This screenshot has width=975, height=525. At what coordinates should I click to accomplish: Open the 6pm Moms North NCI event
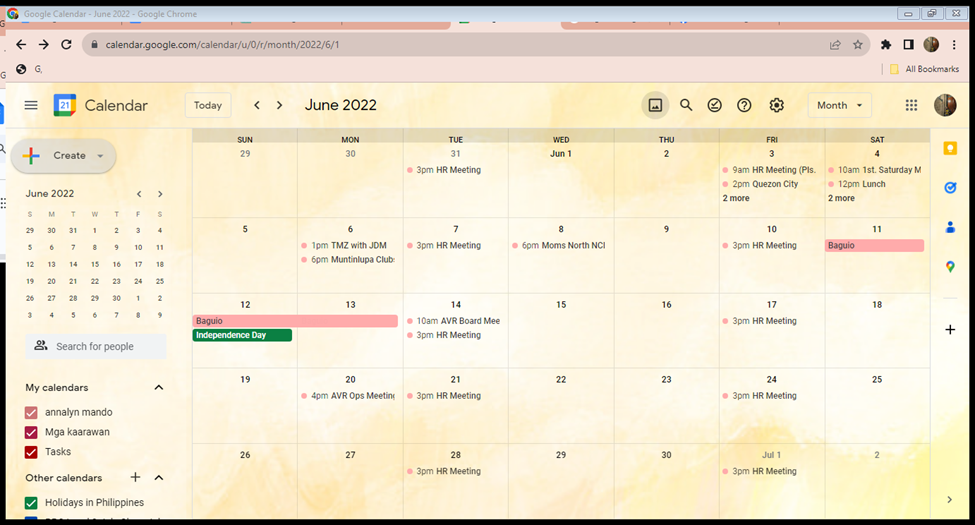coord(560,245)
